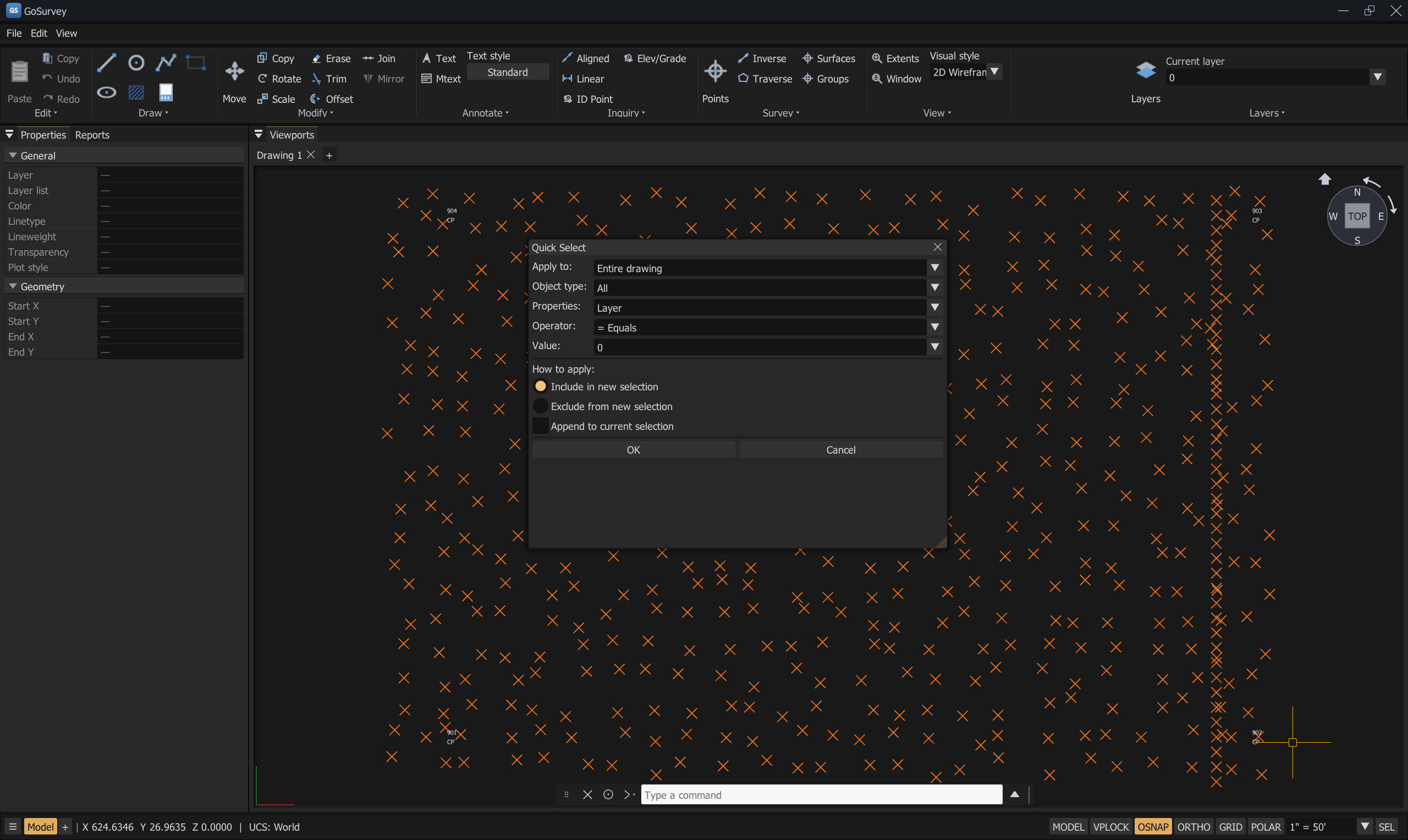Click the Aligned dimension tool
Viewport: 1408px width, 840px height.
pos(585,58)
